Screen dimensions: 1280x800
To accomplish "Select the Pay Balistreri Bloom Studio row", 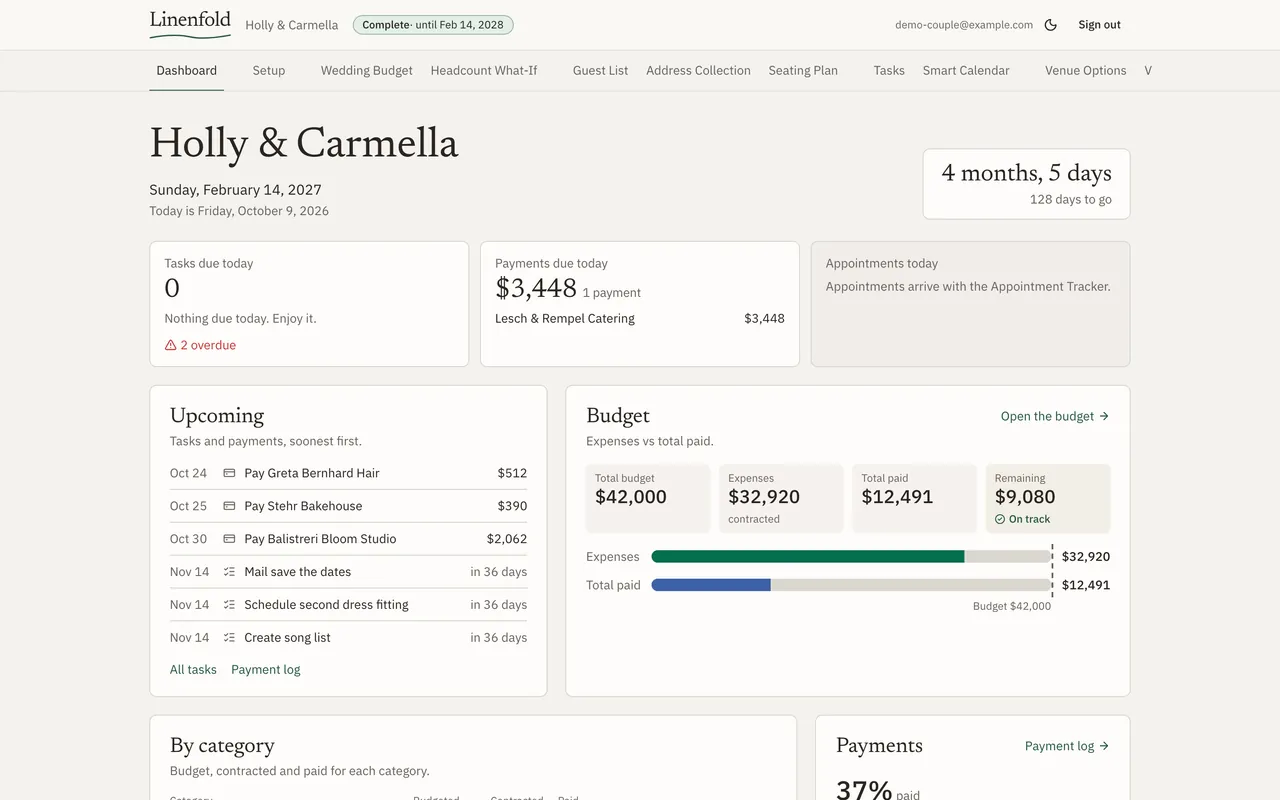I will [x=348, y=539].
